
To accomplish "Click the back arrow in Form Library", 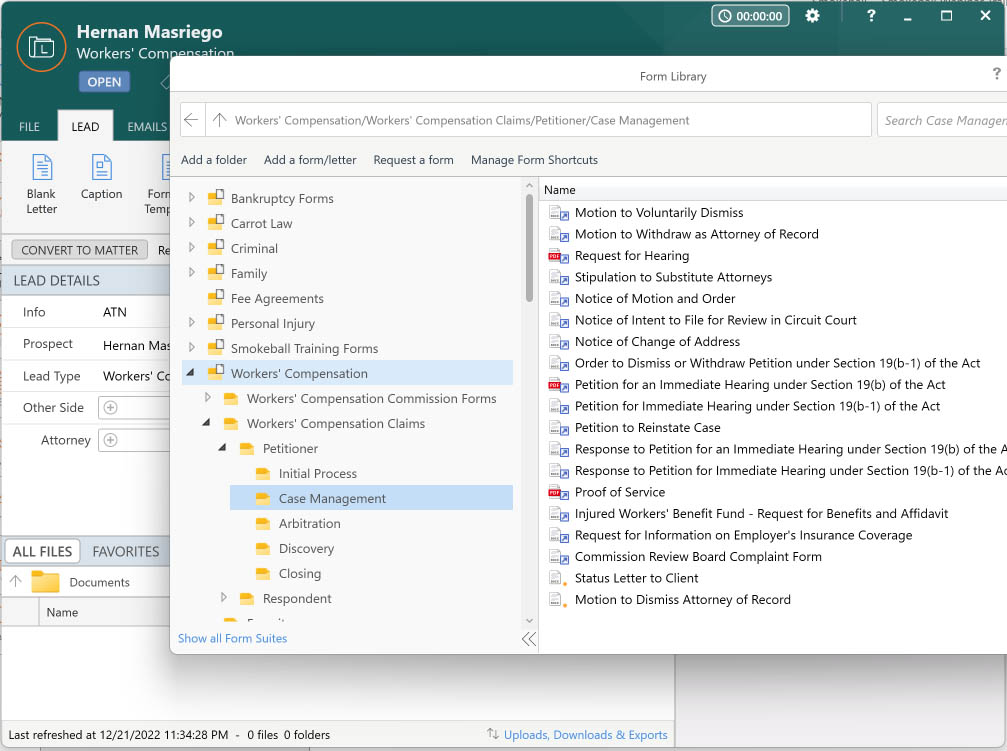I will tap(191, 119).
